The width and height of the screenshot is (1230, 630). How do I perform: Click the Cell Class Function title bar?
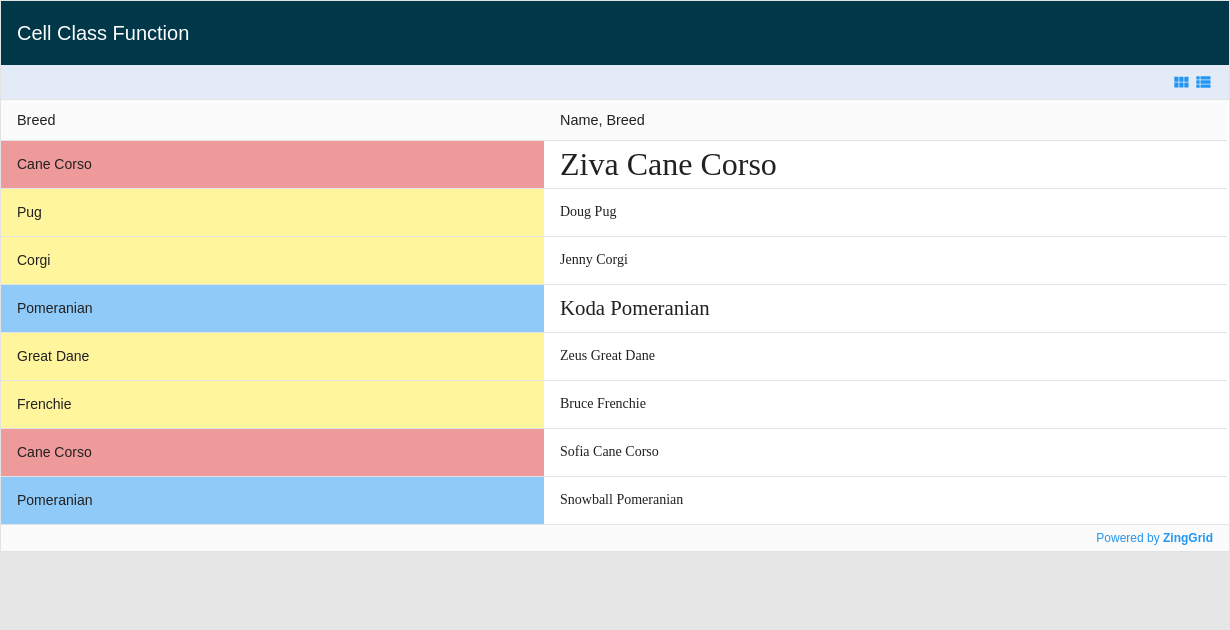click(103, 33)
